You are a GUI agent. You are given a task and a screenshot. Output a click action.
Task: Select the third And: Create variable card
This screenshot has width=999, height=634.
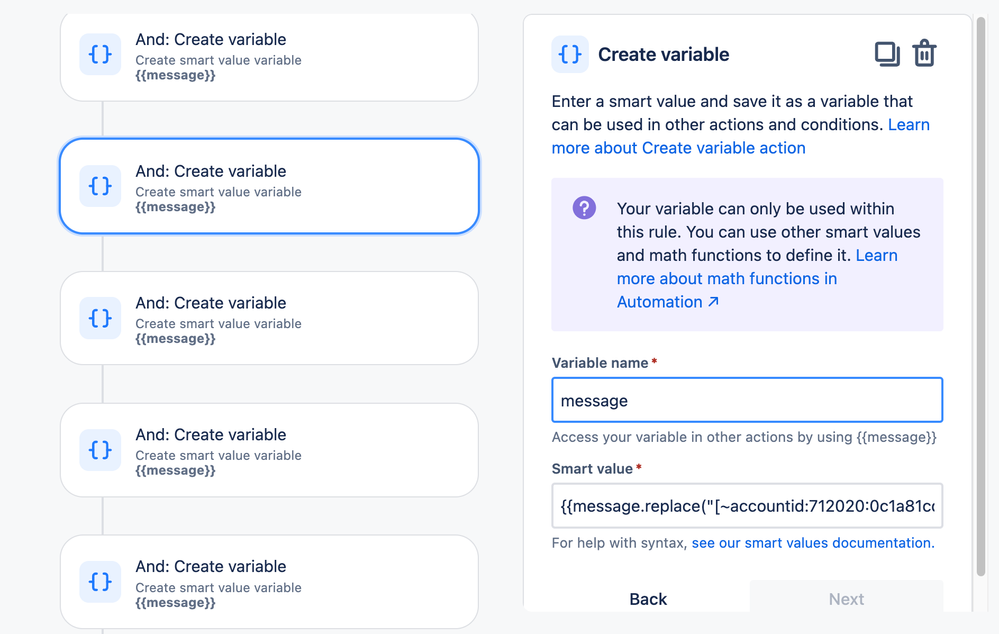(x=269, y=318)
